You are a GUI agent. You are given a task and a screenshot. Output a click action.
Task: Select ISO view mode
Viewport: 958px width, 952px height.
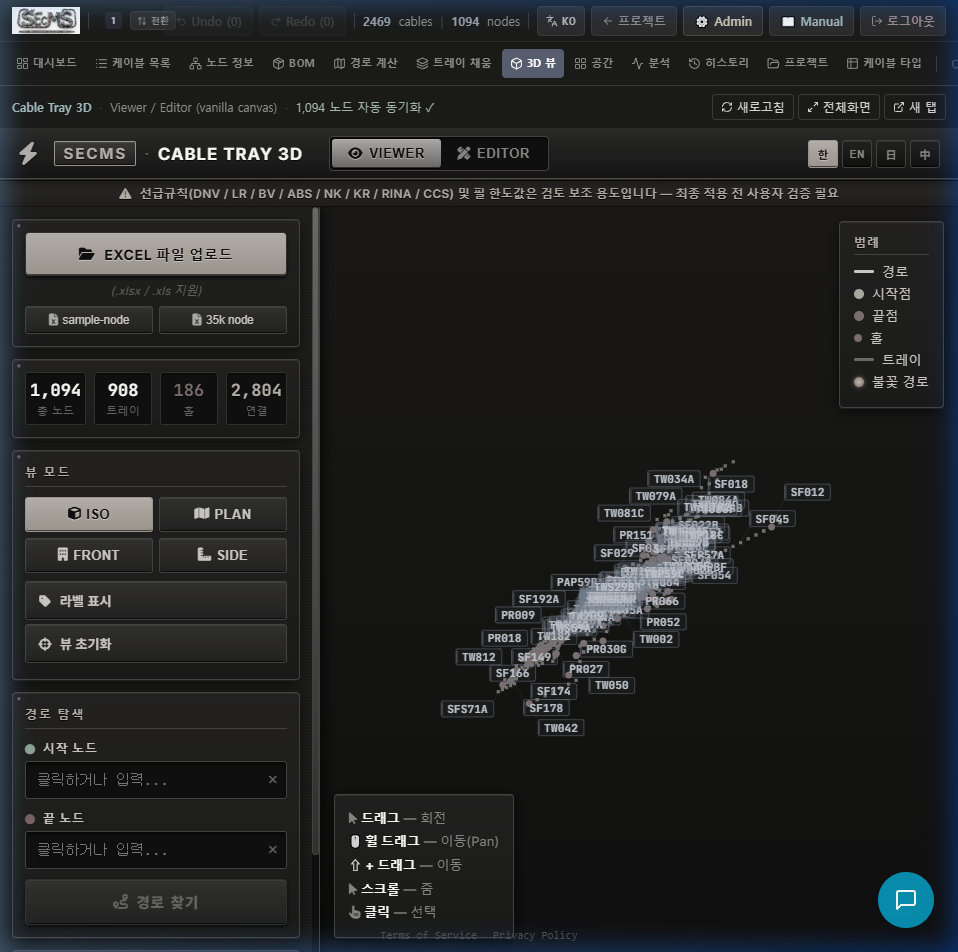tap(89, 514)
